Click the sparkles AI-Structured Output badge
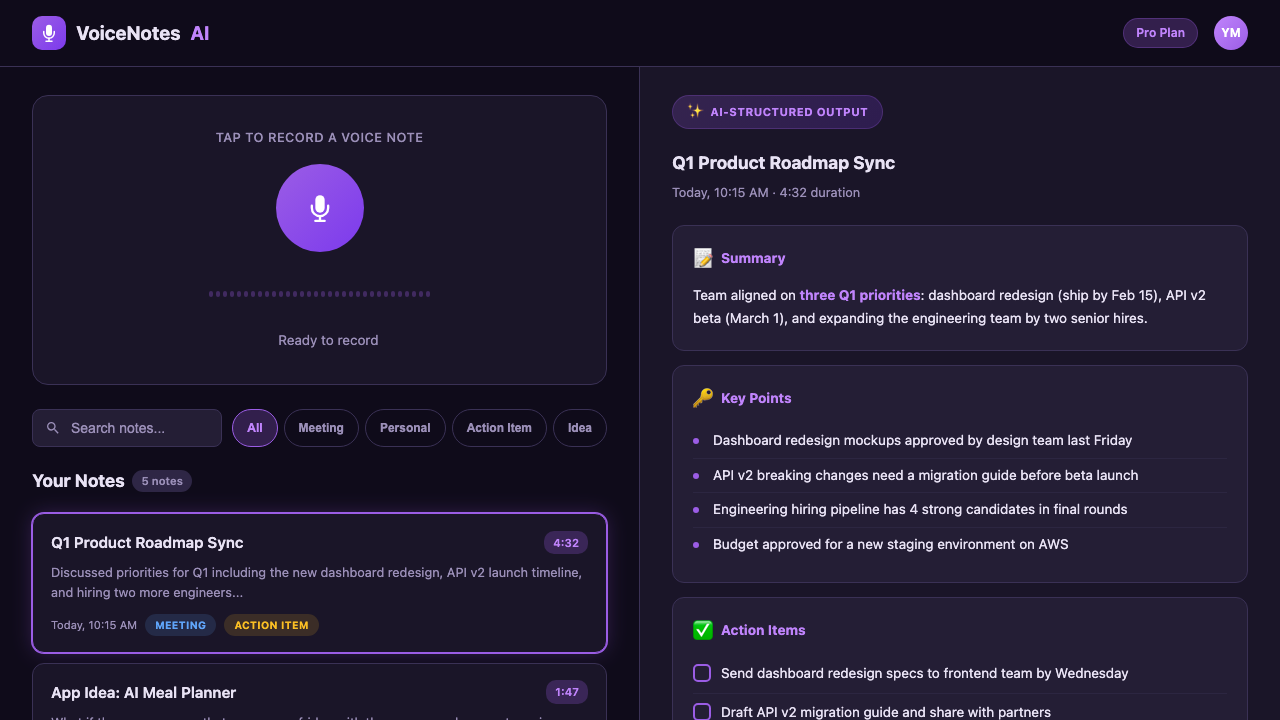This screenshot has width=1280, height=720. click(x=777, y=112)
